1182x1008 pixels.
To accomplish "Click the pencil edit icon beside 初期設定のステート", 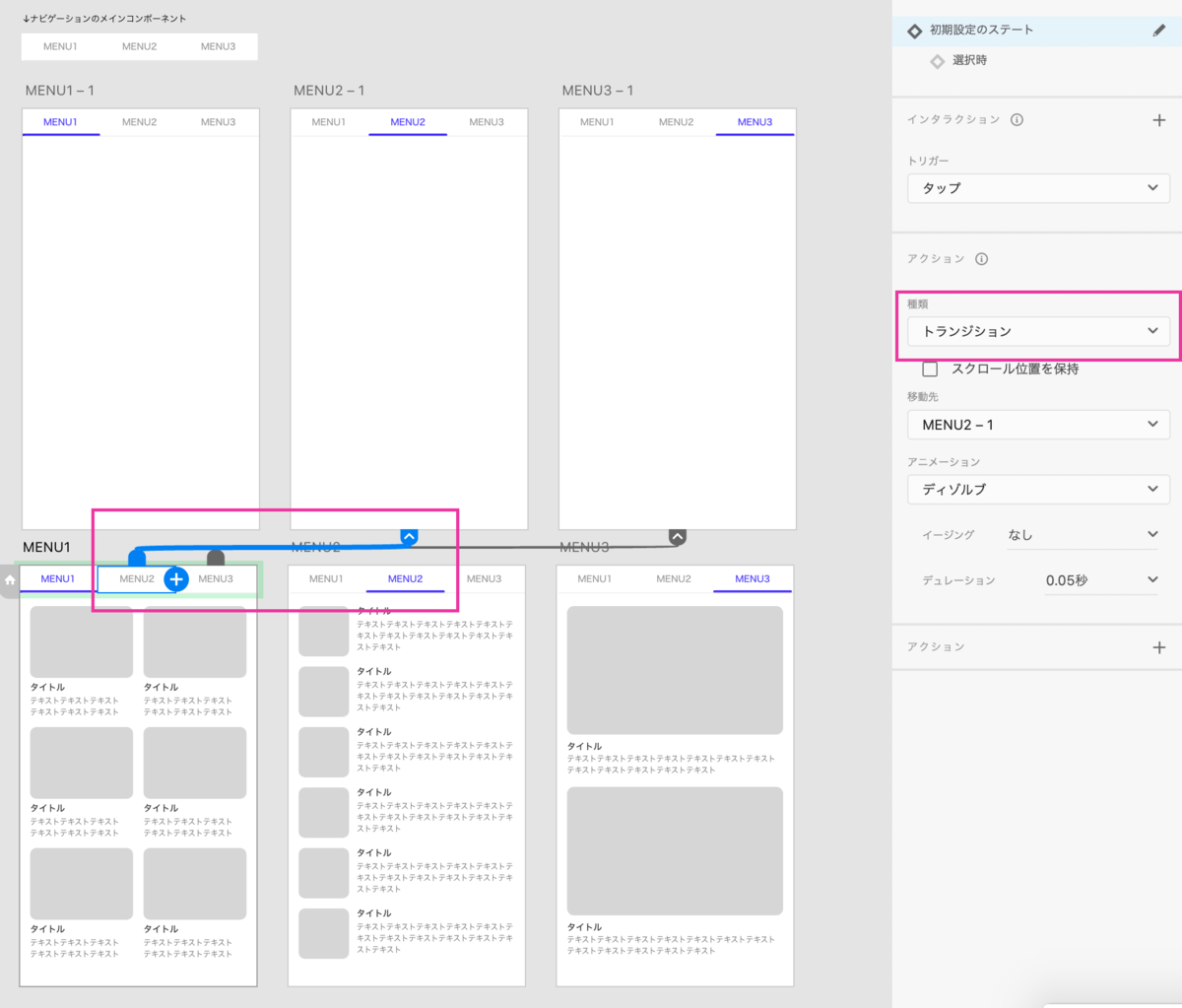I will (x=1158, y=31).
